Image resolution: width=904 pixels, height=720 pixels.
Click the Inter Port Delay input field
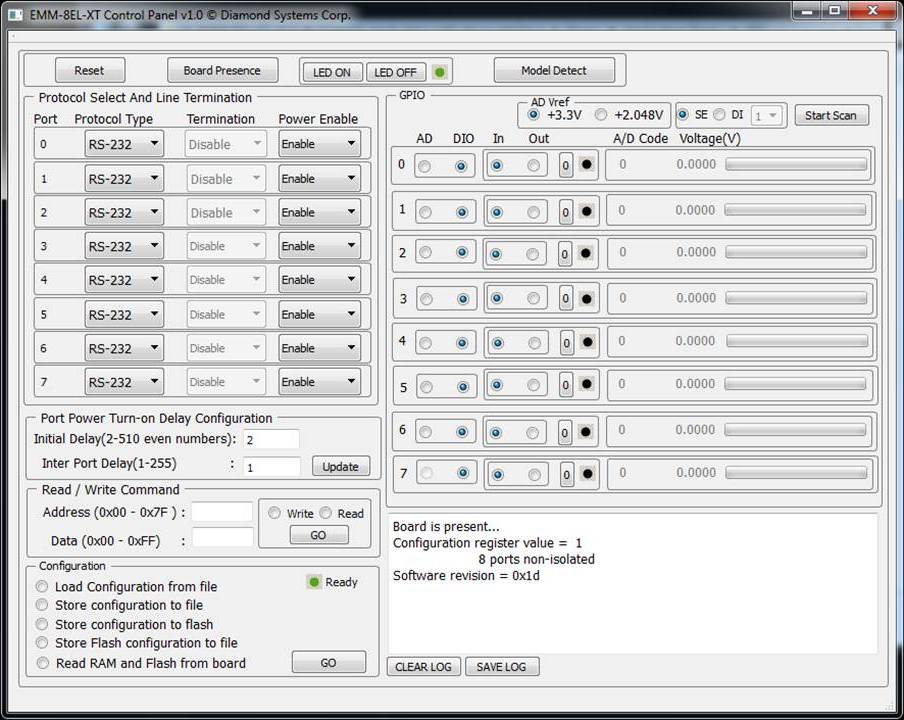coord(272,466)
